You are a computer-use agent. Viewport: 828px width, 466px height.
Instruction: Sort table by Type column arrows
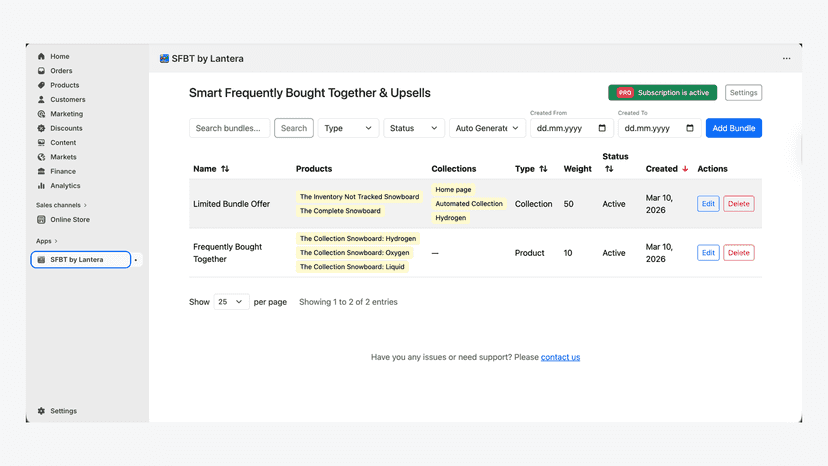[x=543, y=169]
